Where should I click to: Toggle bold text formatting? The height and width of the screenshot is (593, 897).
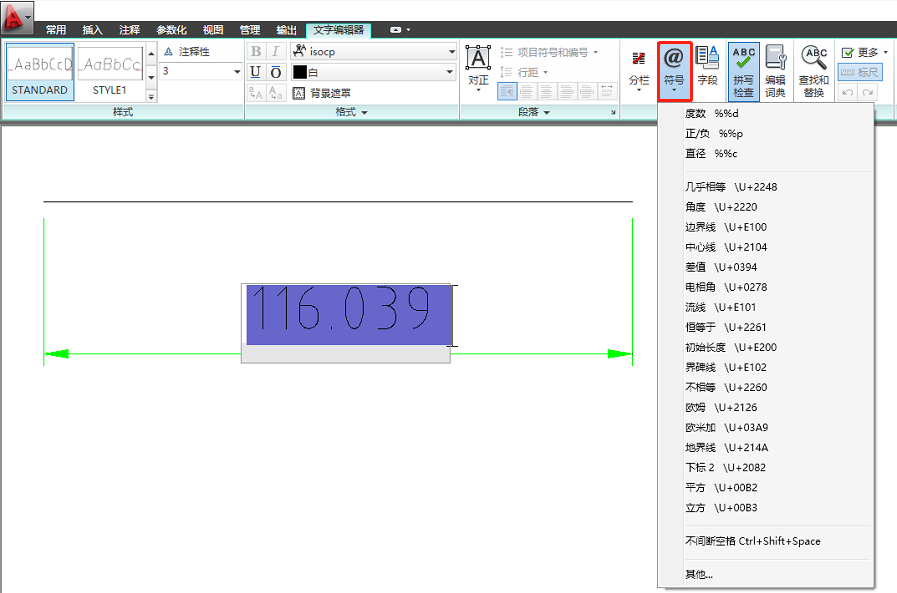pos(256,51)
